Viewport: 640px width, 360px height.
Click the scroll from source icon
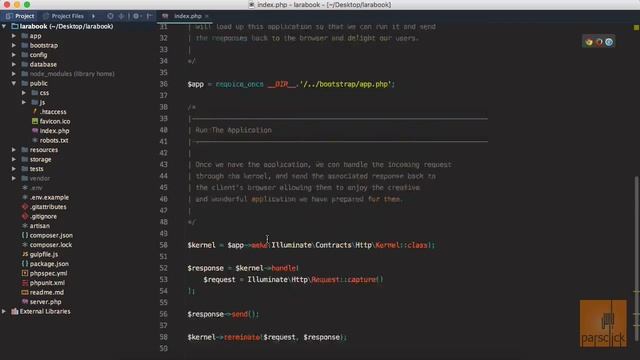(110, 16)
